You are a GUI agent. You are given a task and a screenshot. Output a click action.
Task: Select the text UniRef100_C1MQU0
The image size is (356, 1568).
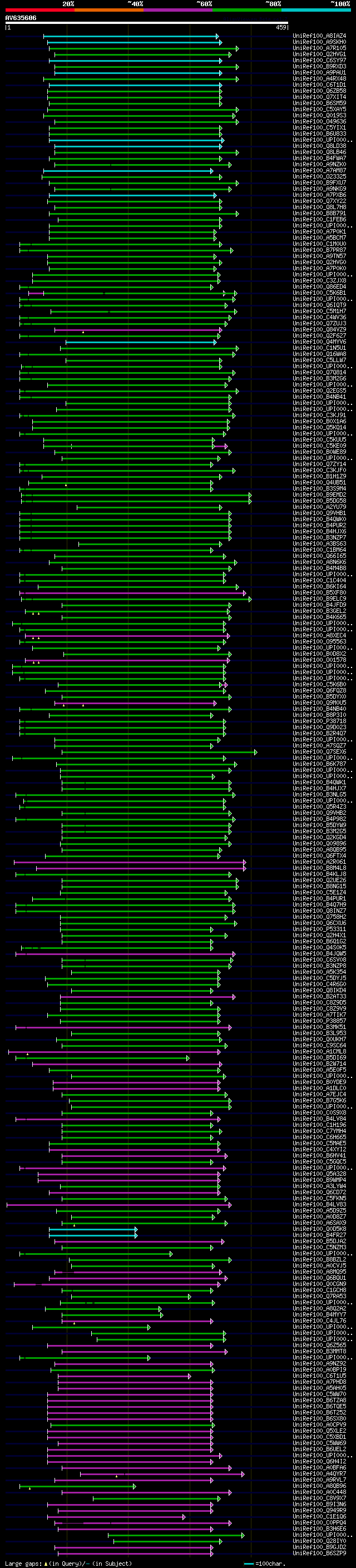coord(319,244)
